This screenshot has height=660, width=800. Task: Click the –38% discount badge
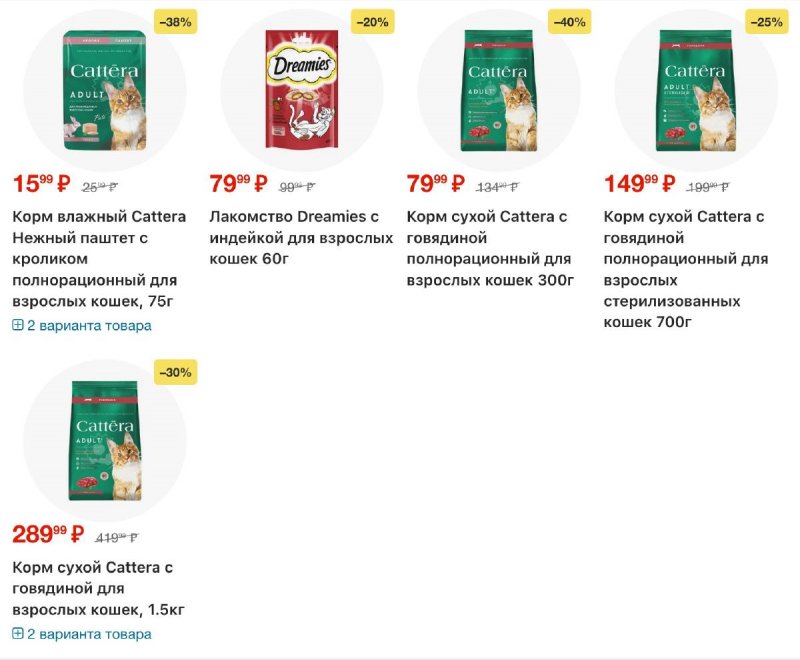[175, 22]
